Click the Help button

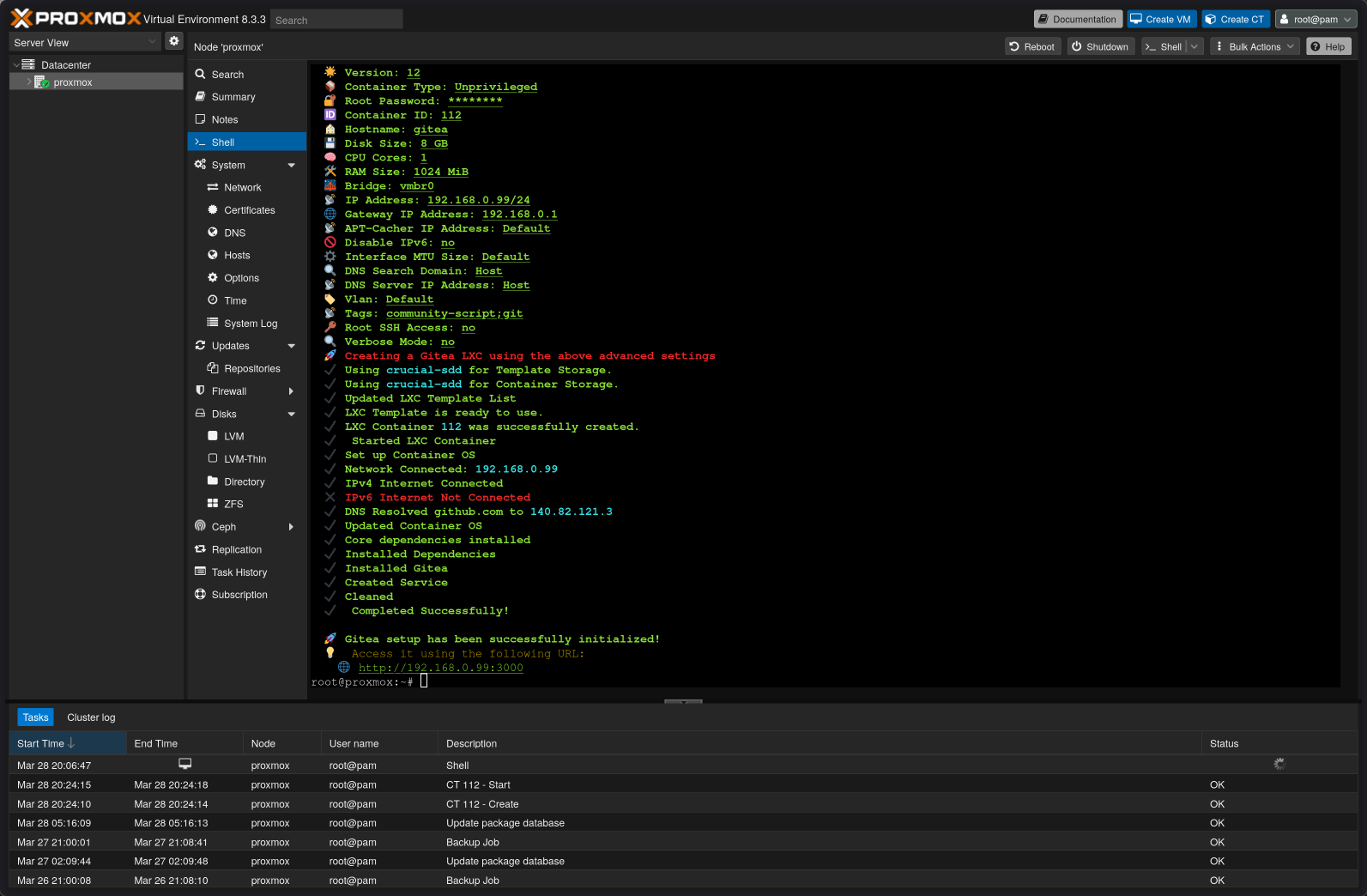[1328, 46]
